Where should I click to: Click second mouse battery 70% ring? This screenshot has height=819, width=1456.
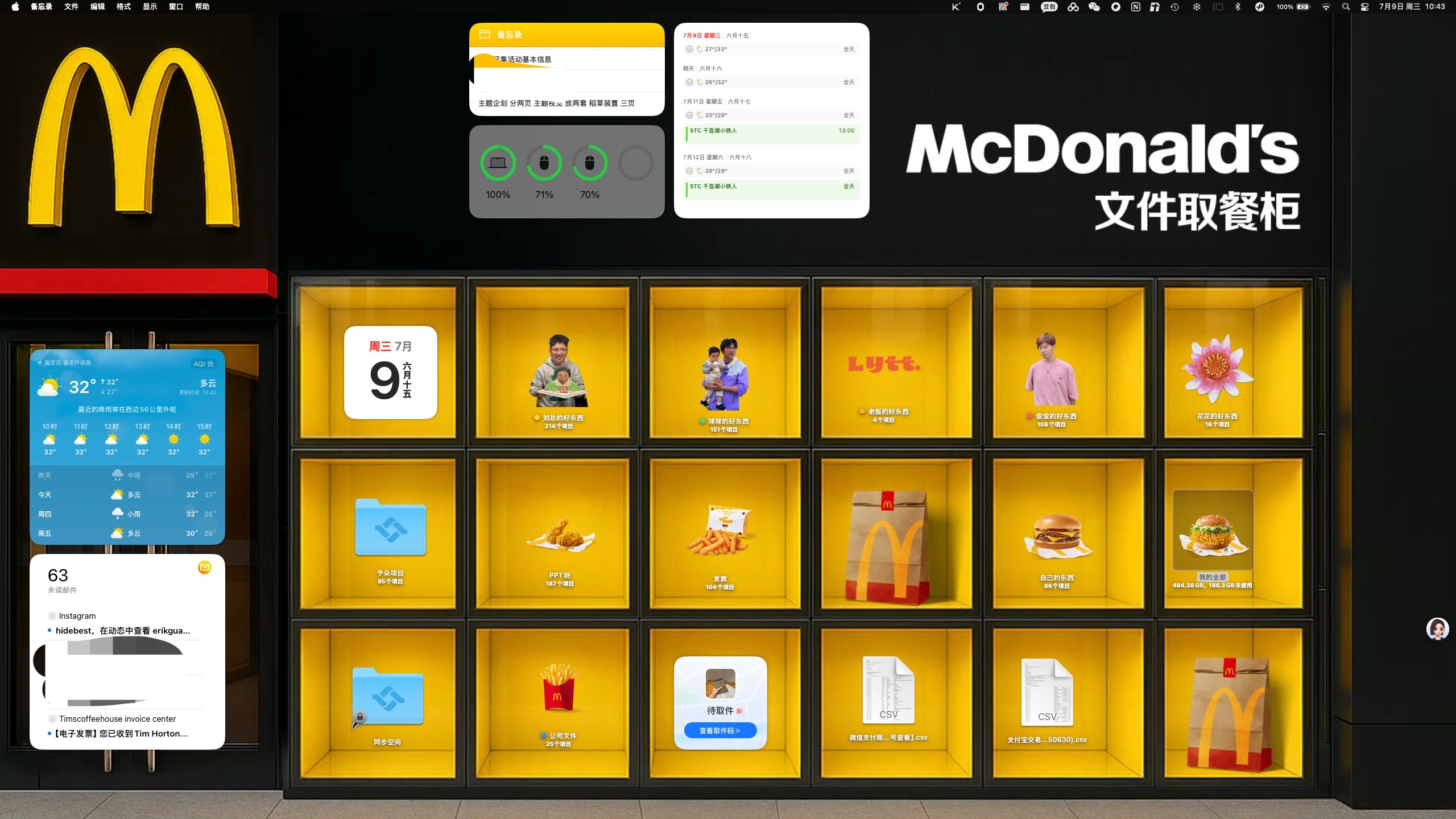[x=589, y=163]
